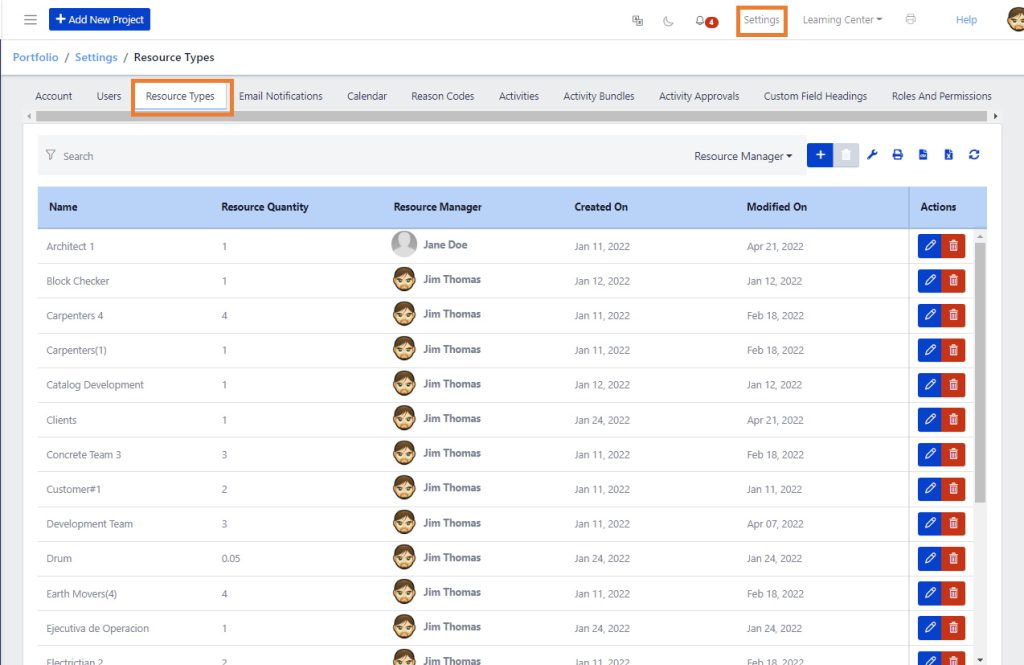Refresh the resource types list

tap(974, 155)
